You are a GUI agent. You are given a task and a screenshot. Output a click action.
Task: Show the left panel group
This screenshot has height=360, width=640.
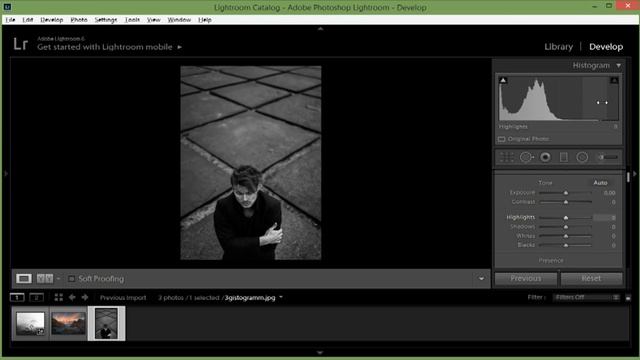(6, 174)
